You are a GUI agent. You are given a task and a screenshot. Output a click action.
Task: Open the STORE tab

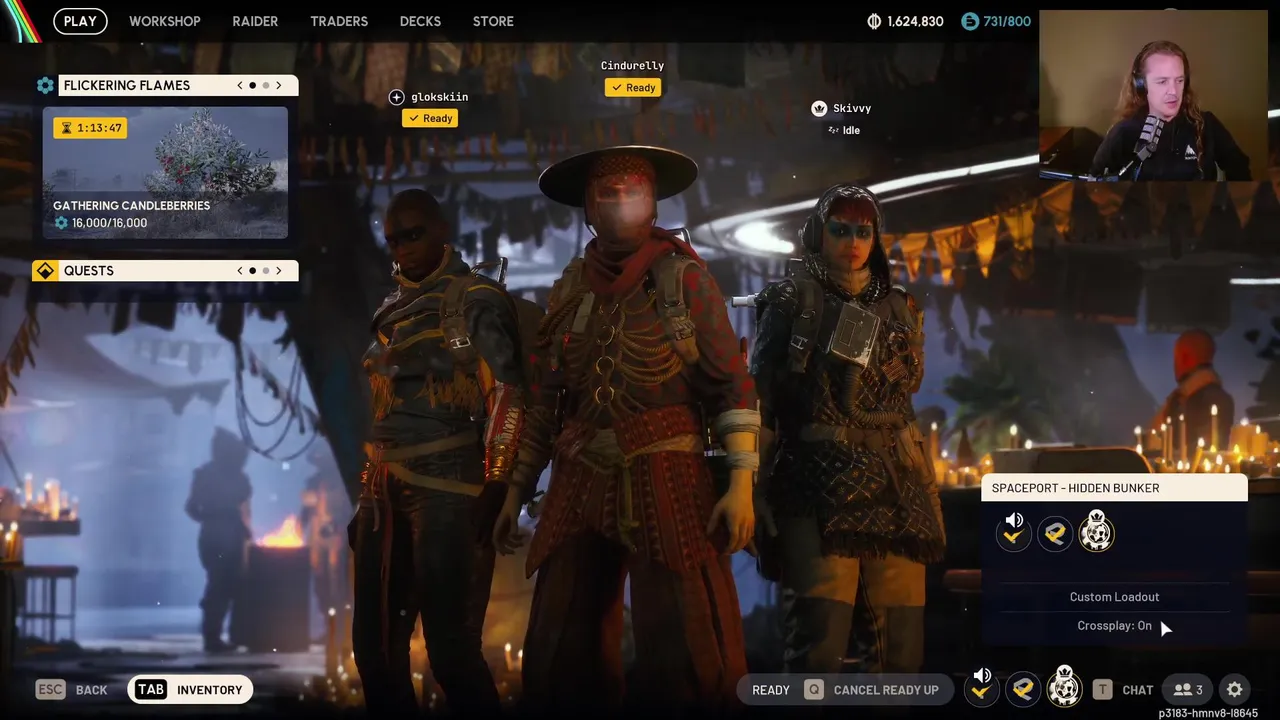click(x=493, y=21)
